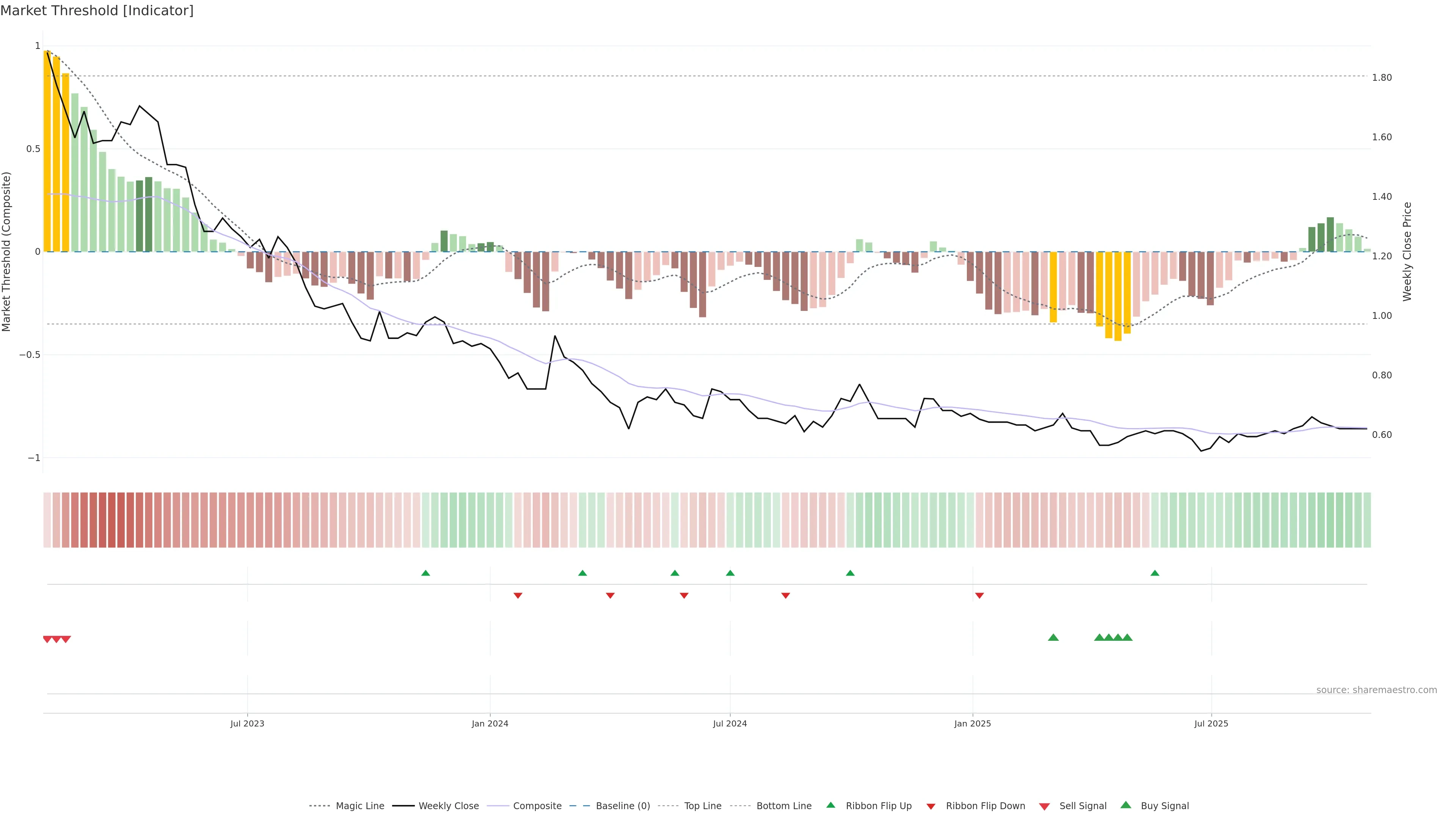Viewport: 1456px width, 819px height.
Task: Click Buy Signal legend triangle icon
Action: [1125, 805]
